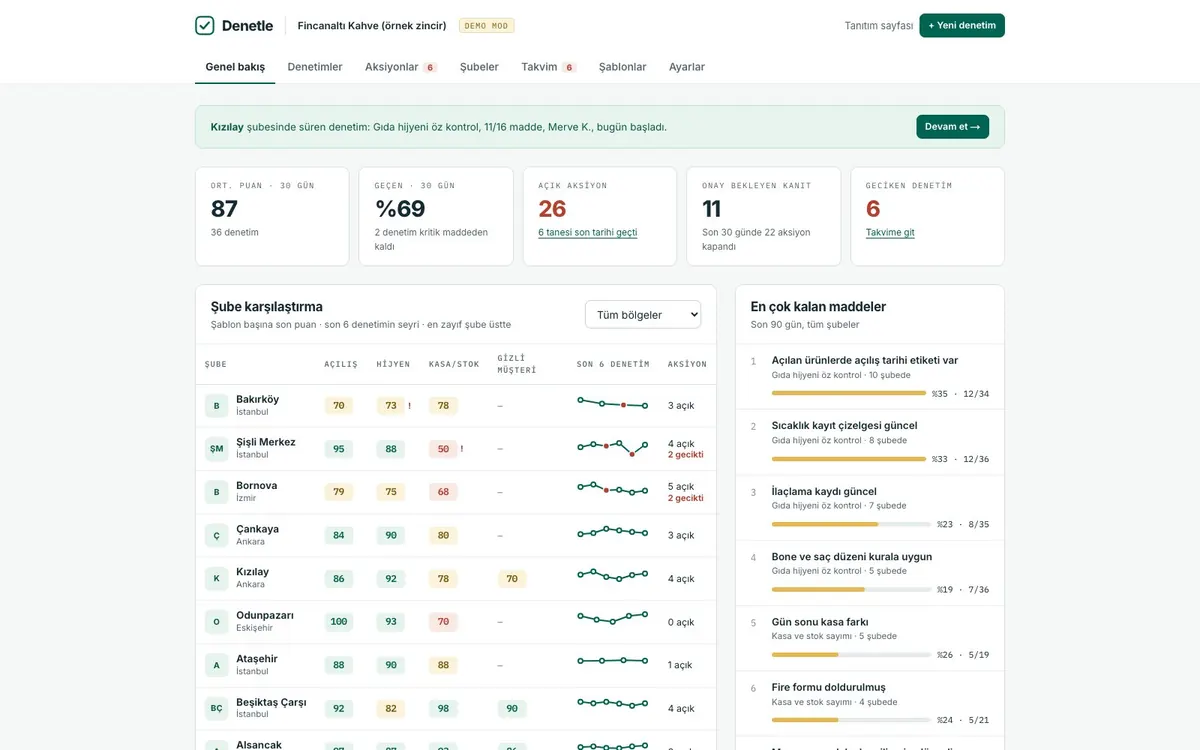Click the Takvime git link
1200x750 pixels.
(890, 232)
